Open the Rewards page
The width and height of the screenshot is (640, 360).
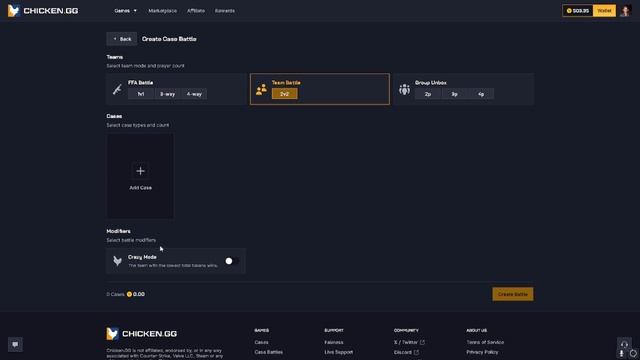point(225,11)
